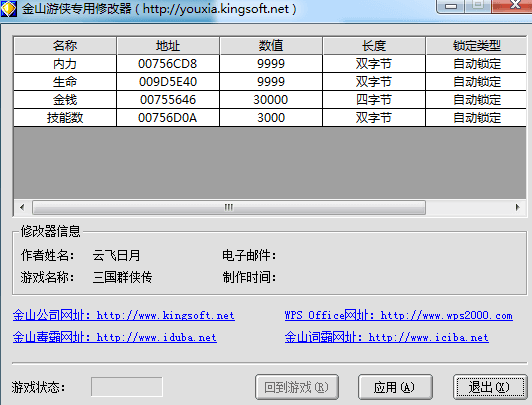Click the 锁定类型 column header
The height and width of the screenshot is (405, 532).
[476, 45]
